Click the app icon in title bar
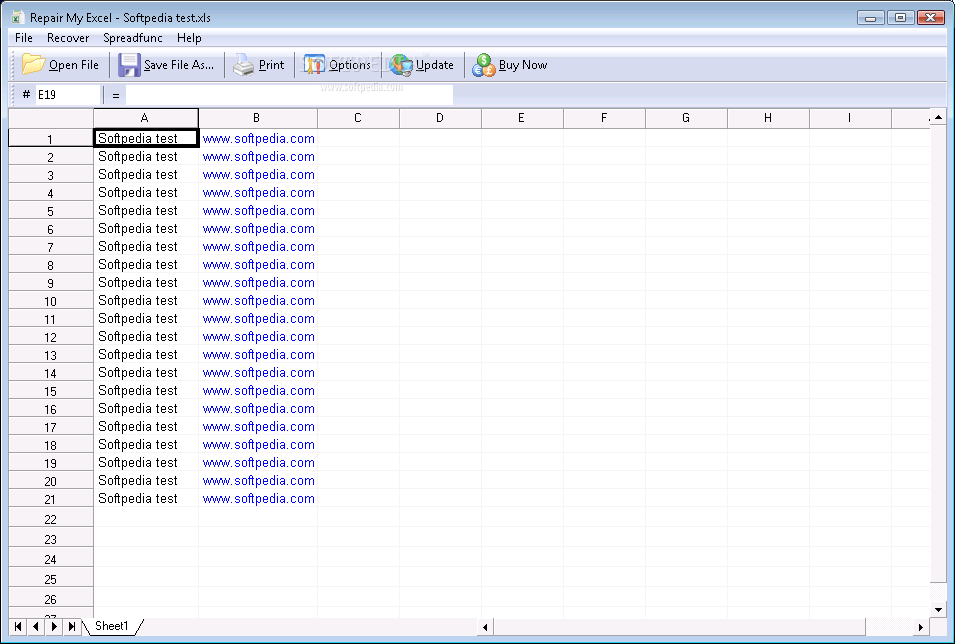This screenshot has width=955, height=644. [x=18, y=18]
